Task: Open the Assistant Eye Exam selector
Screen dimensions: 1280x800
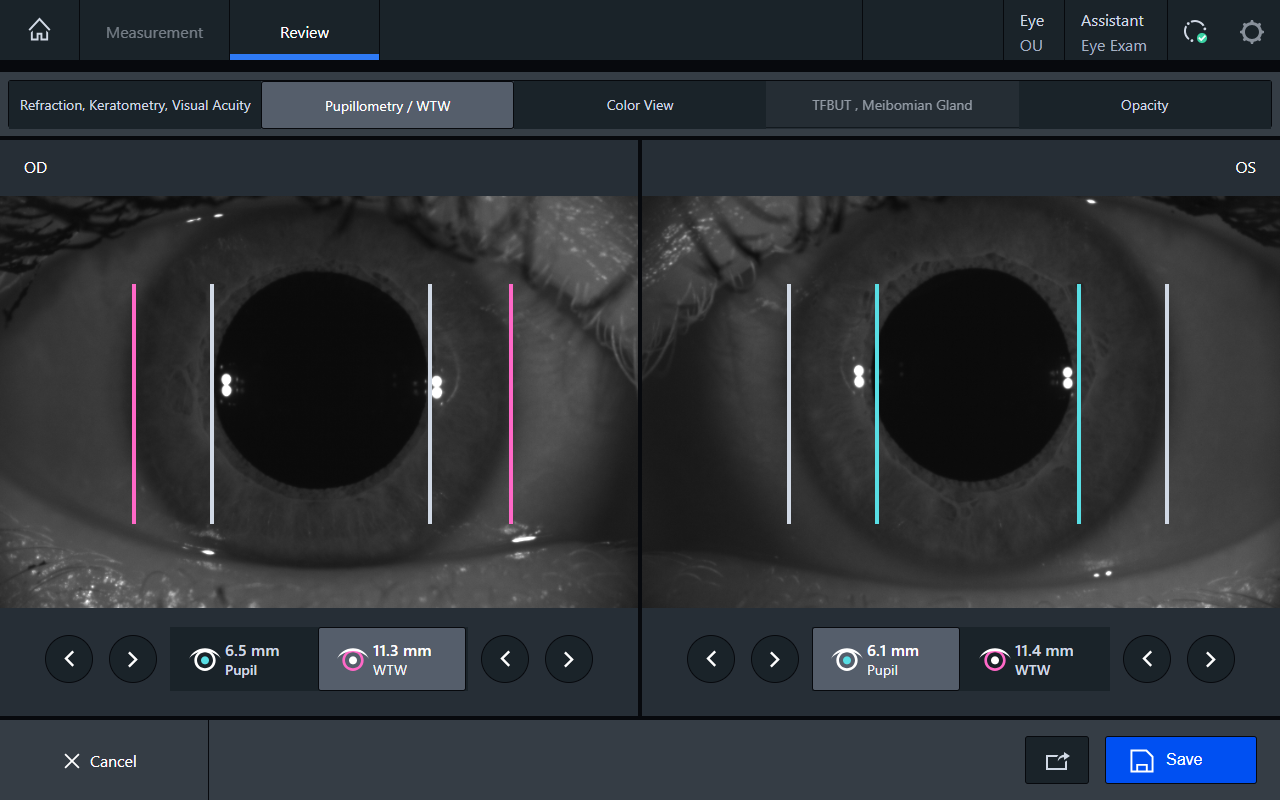Action: point(1113,32)
